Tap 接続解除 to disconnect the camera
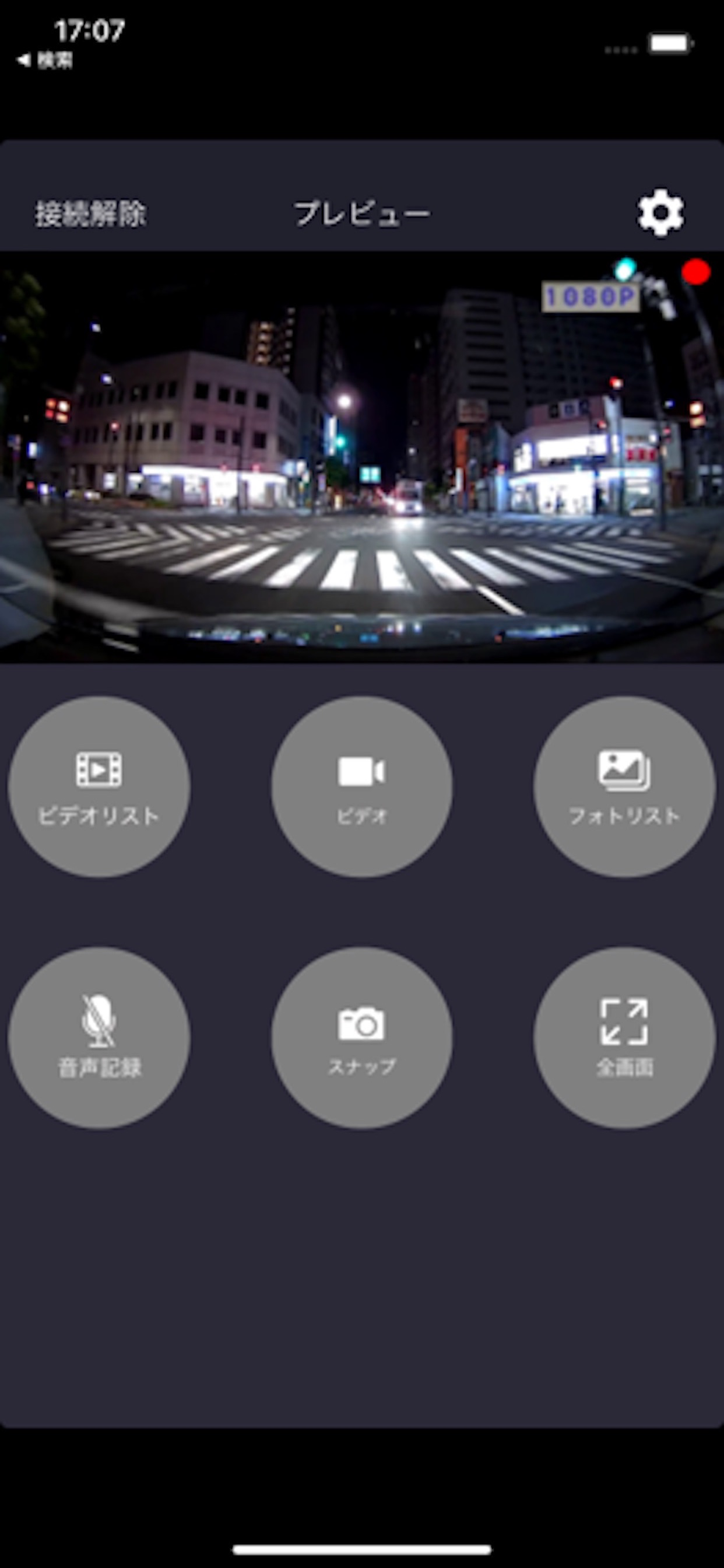Viewport: 724px width, 1568px height. (90, 214)
